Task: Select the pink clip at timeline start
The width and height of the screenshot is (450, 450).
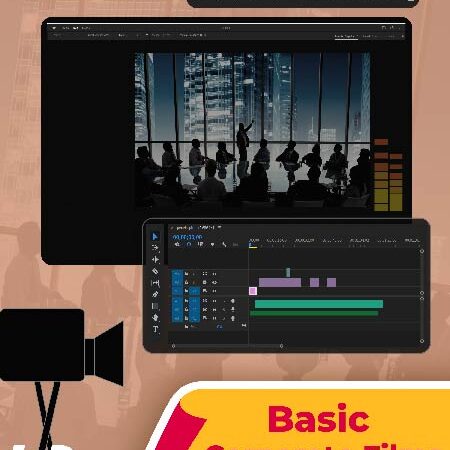Action: coord(253,291)
